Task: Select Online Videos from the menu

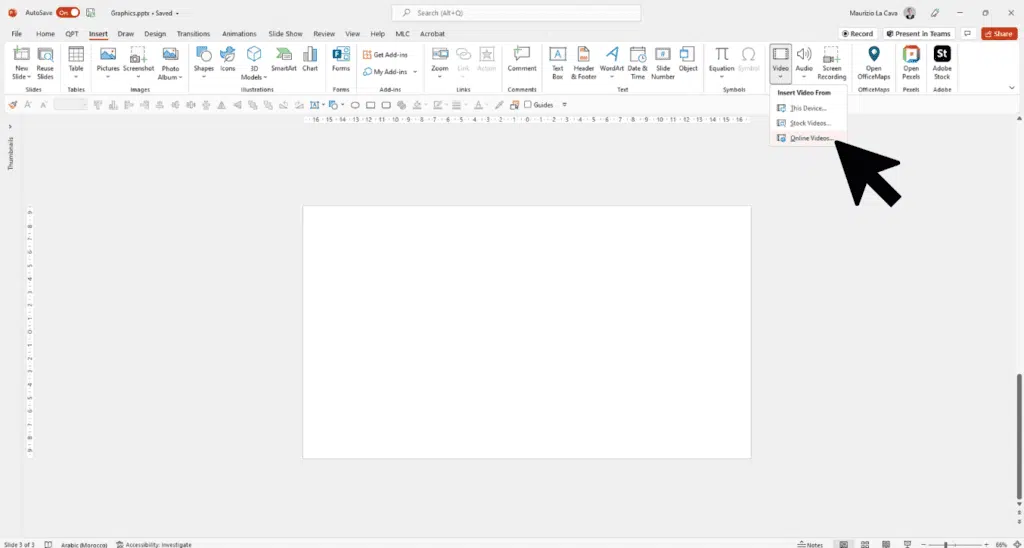Action: click(x=809, y=138)
